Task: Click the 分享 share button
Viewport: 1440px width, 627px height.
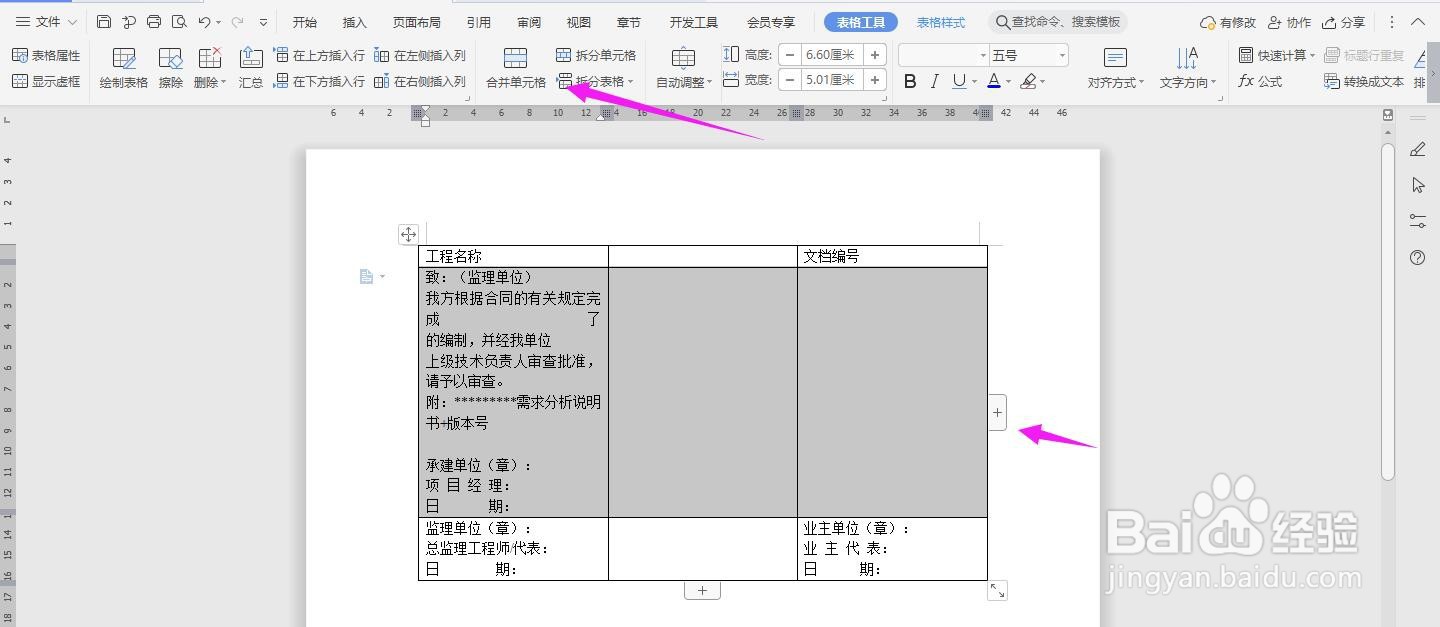Action: (1343, 21)
